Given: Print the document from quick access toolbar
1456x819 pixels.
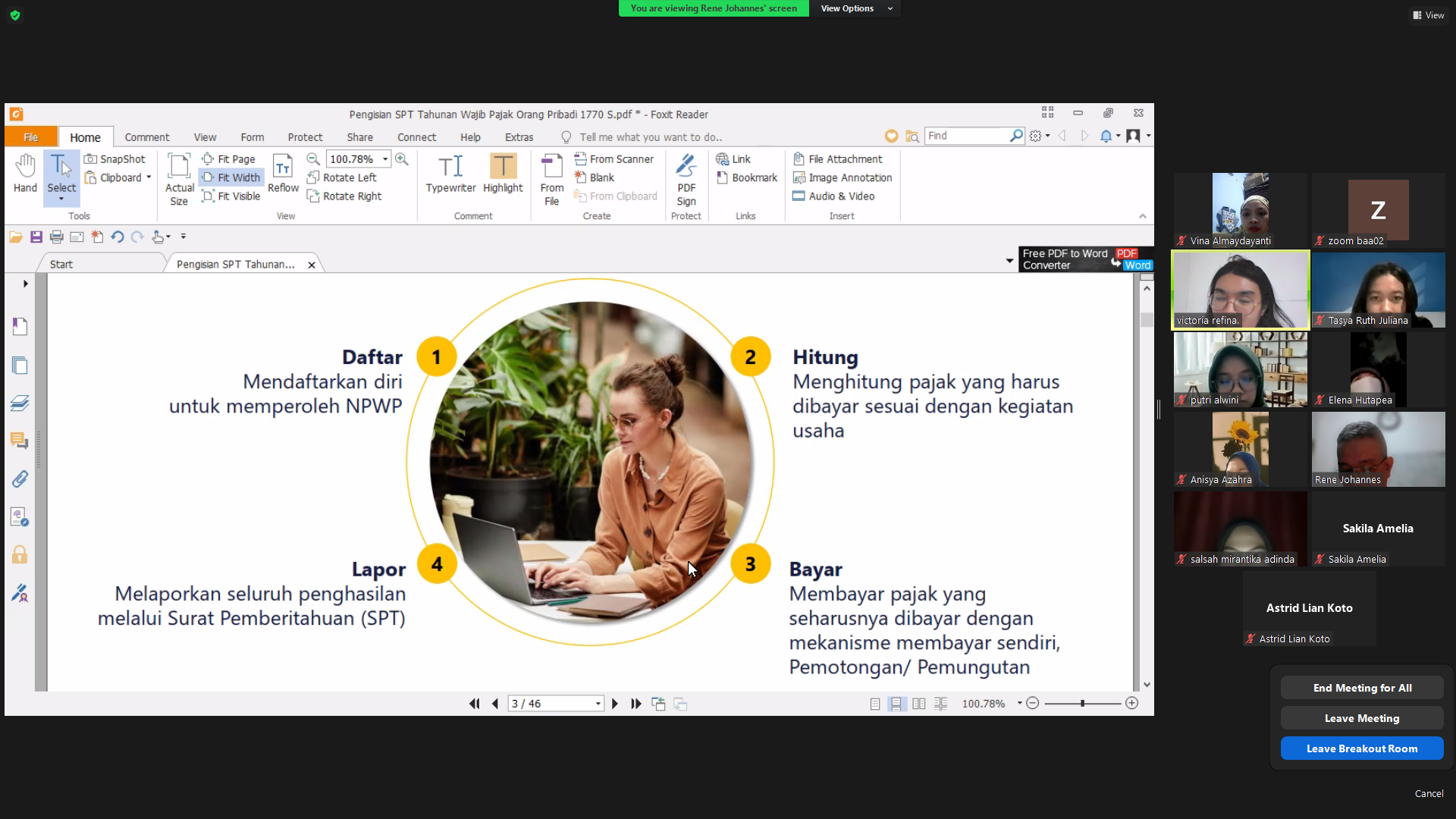Looking at the screenshot, I should click(x=56, y=237).
